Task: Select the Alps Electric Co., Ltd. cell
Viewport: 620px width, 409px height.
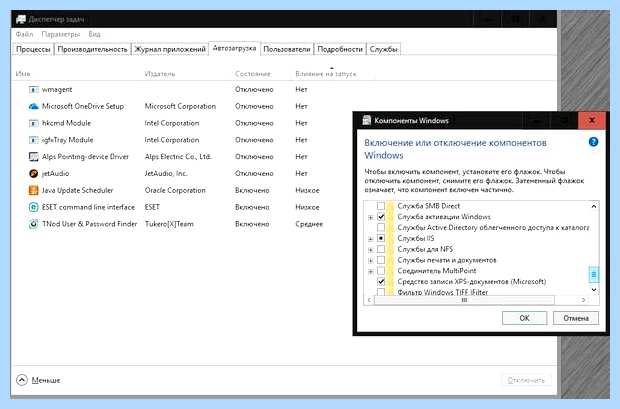Action: tap(178, 157)
